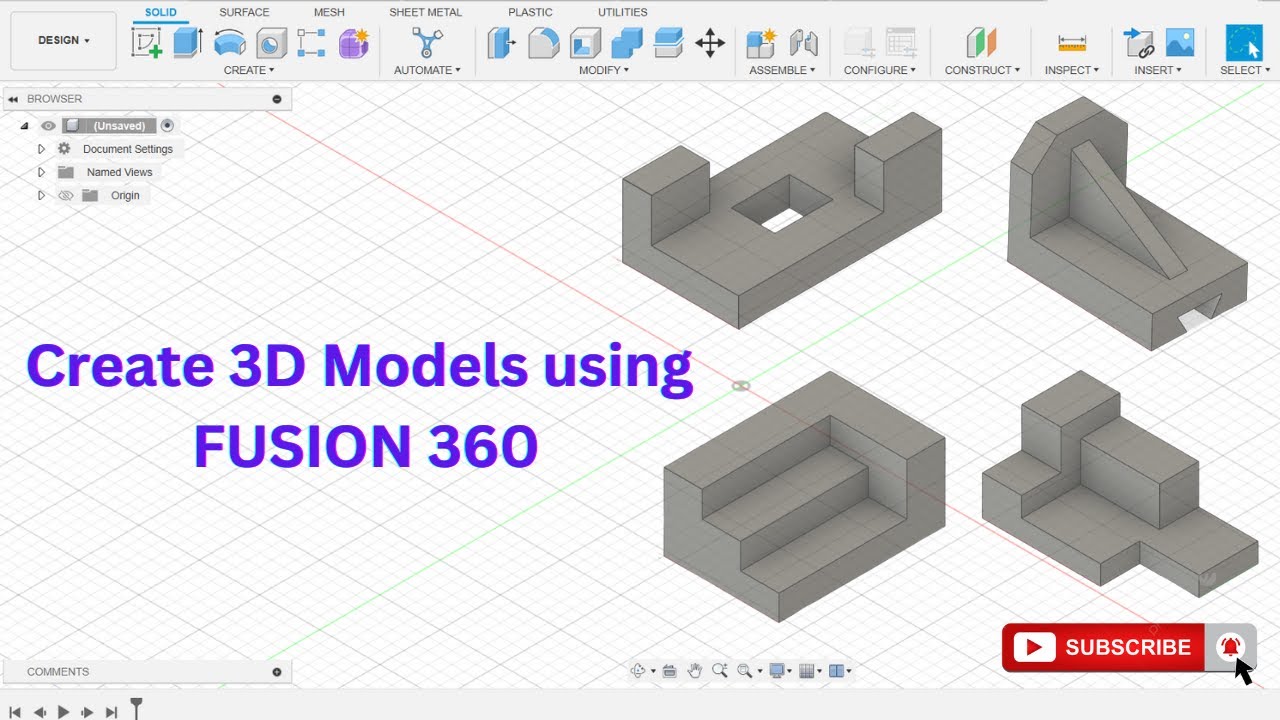1280x720 pixels.
Task: Select the Hole tool
Action: 271,43
